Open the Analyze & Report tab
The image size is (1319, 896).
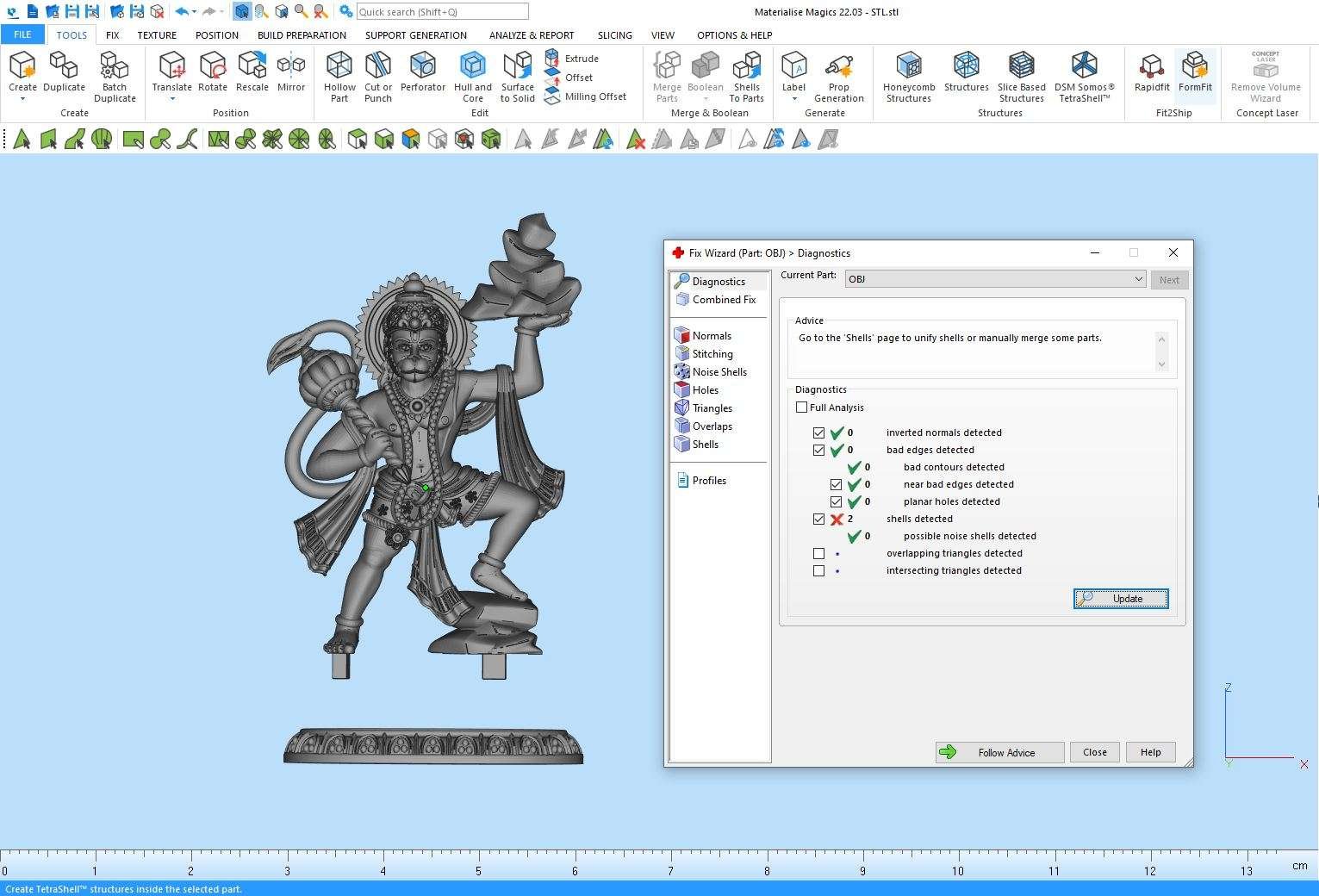[x=531, y=35]
